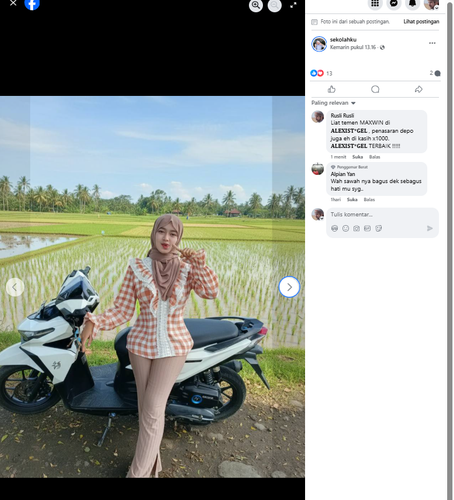Open Alpian Yan's avatar
The image size is (454, 500).
318,169
